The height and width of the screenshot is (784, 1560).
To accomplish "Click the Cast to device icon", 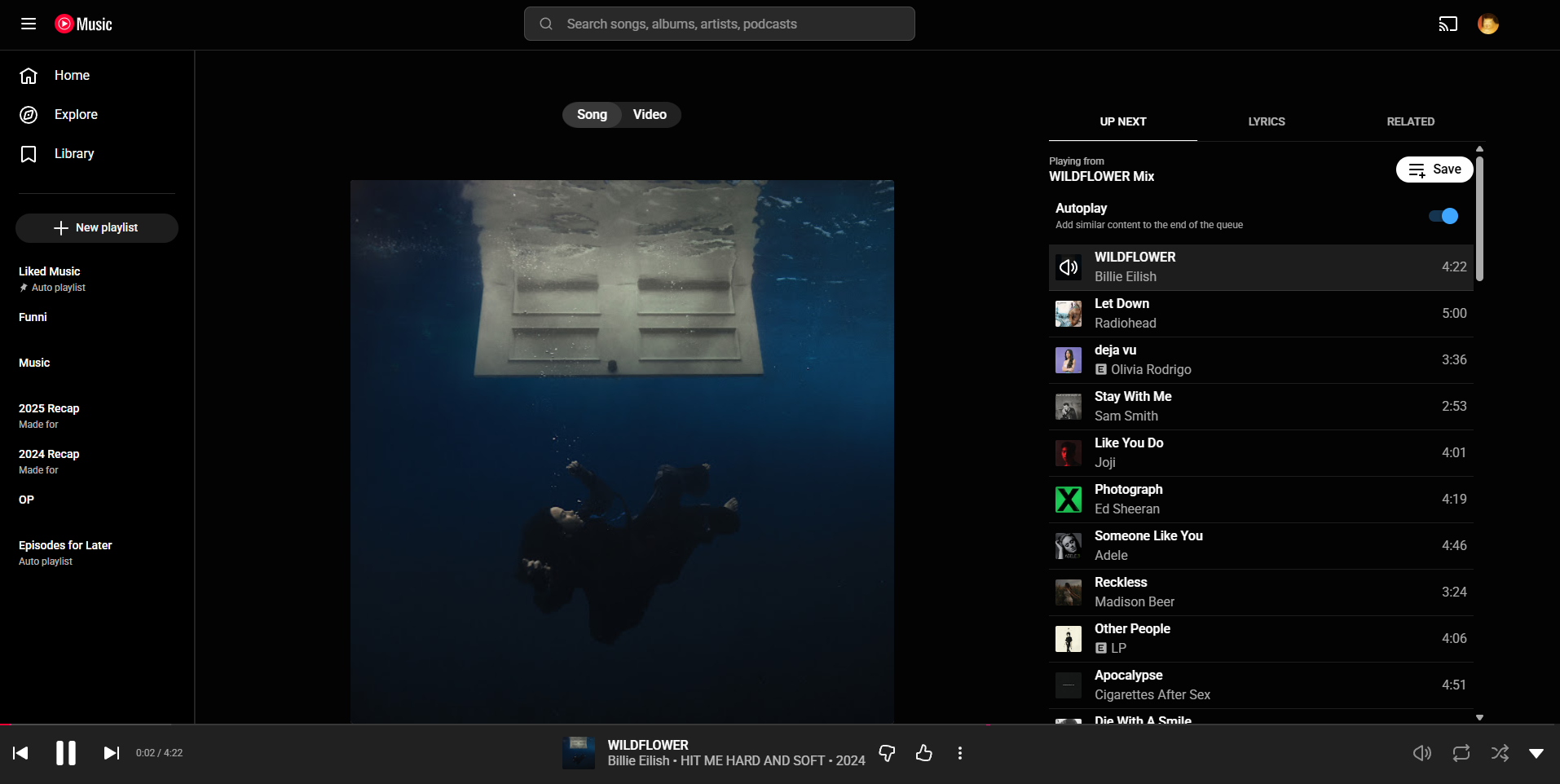I will point(1448,24).
